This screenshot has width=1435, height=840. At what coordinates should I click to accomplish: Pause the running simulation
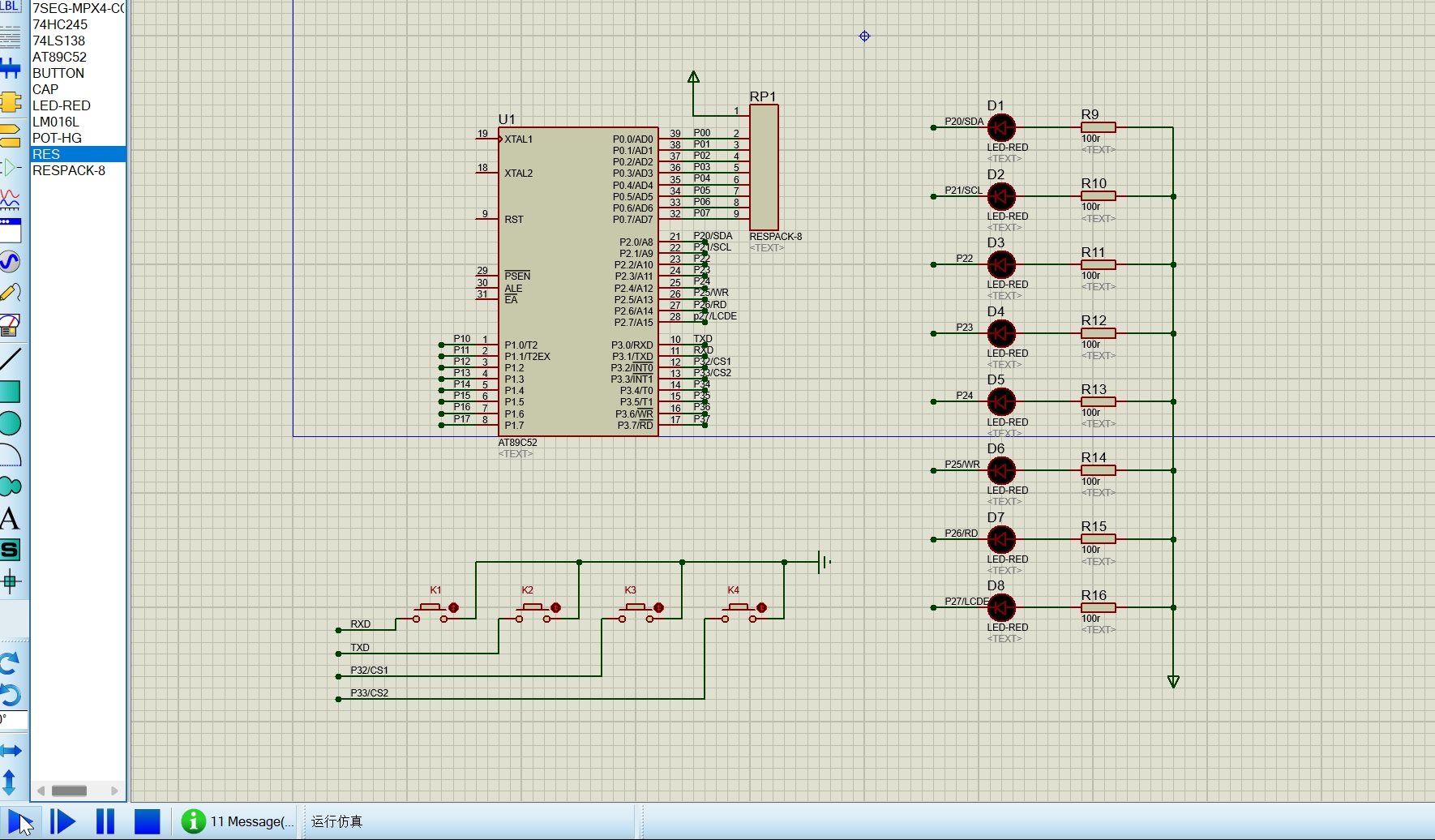pyautogui.click(x=105, y=821)
